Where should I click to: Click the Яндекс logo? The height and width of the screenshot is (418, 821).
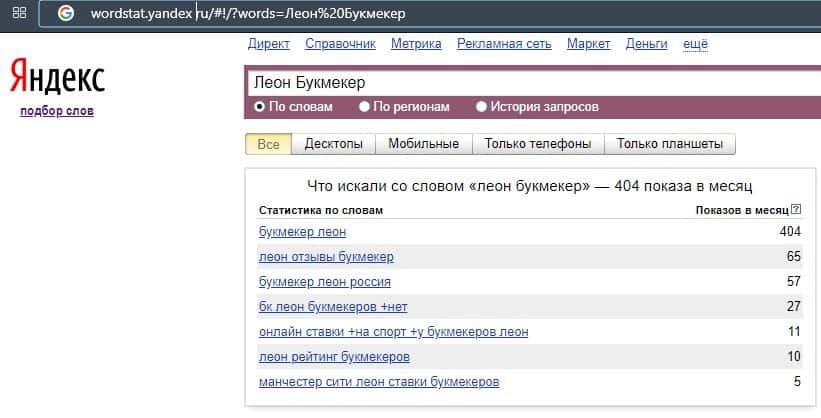click(57, 76)
